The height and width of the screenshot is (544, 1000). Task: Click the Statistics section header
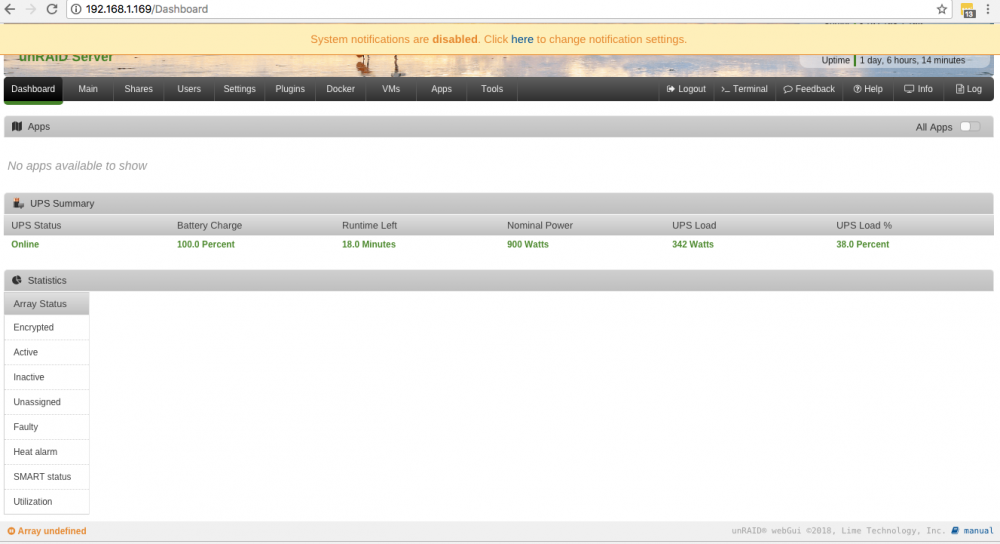pyautogui.click(x=499, y=280)
